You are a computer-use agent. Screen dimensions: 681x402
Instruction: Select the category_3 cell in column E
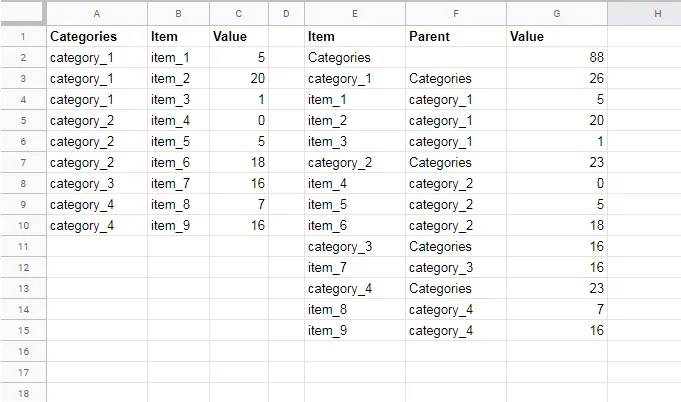point(354,246)
